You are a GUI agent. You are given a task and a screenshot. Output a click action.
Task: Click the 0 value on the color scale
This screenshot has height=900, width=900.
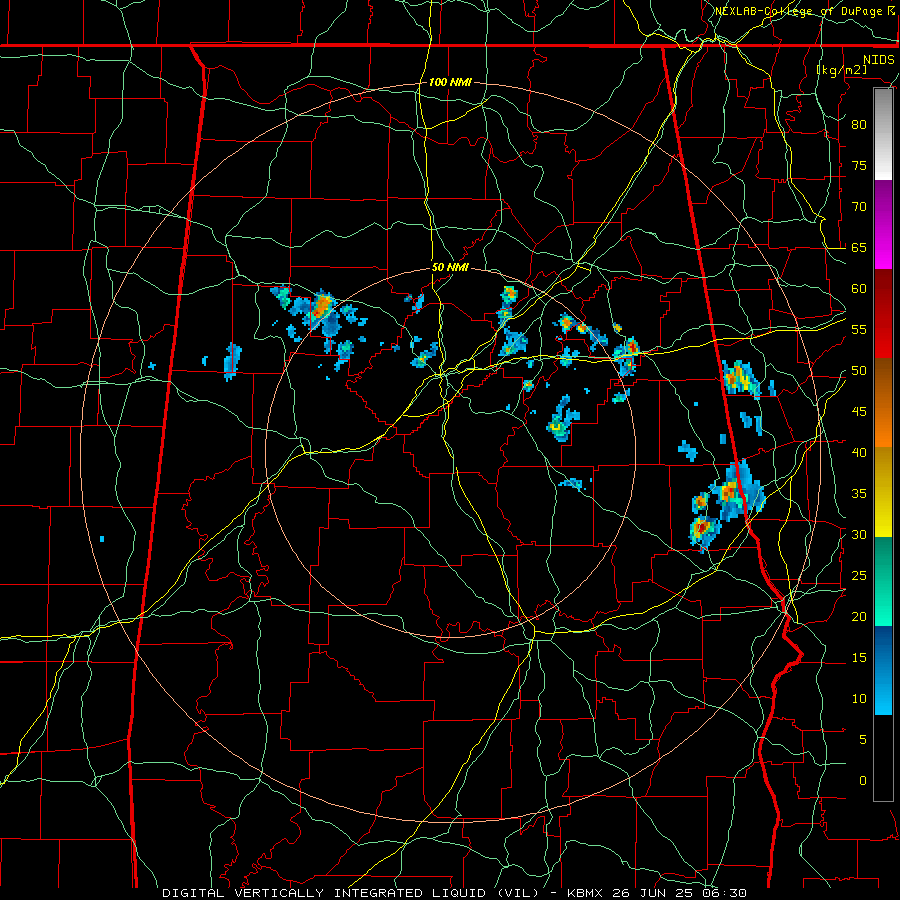coord(863,781)
